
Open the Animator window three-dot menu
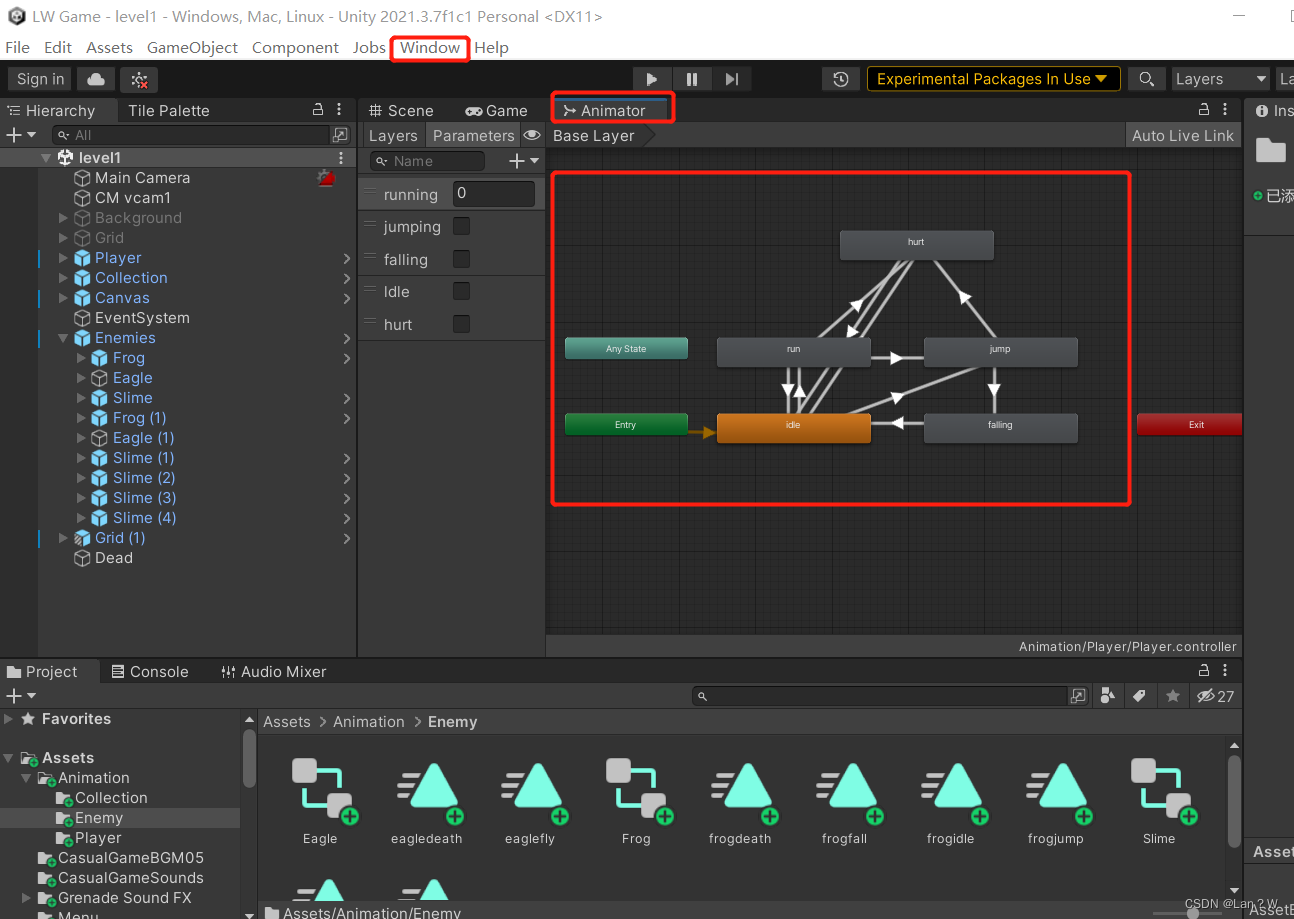[x=1226, y=110]
